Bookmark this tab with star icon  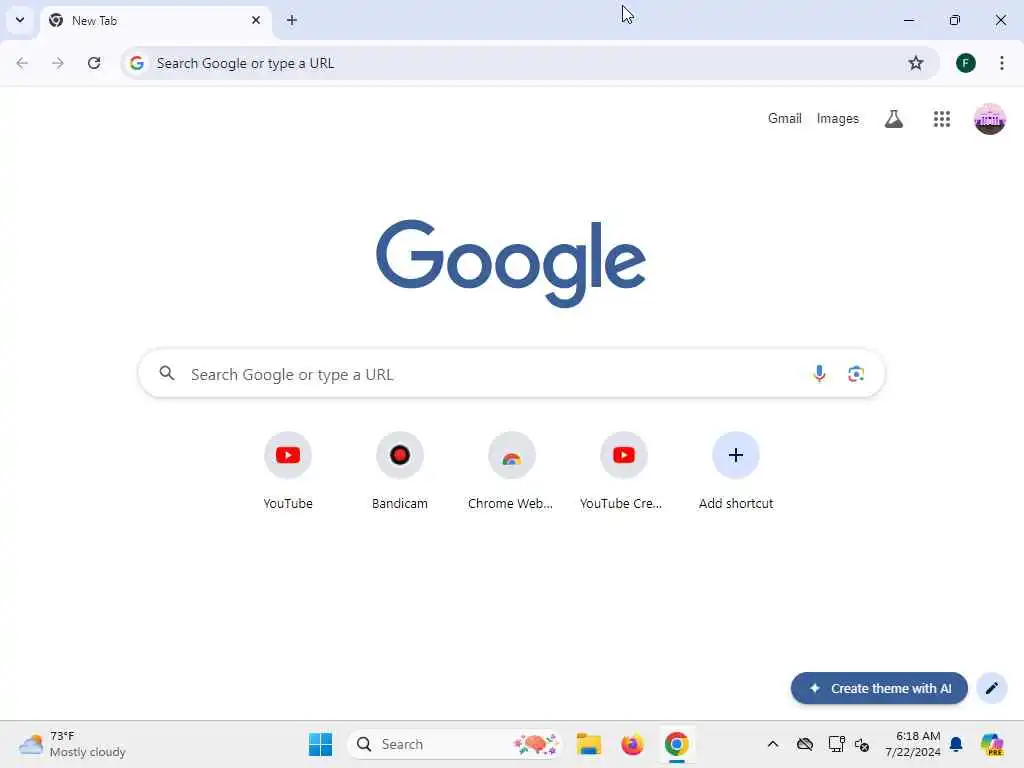[x=916, y=63]
